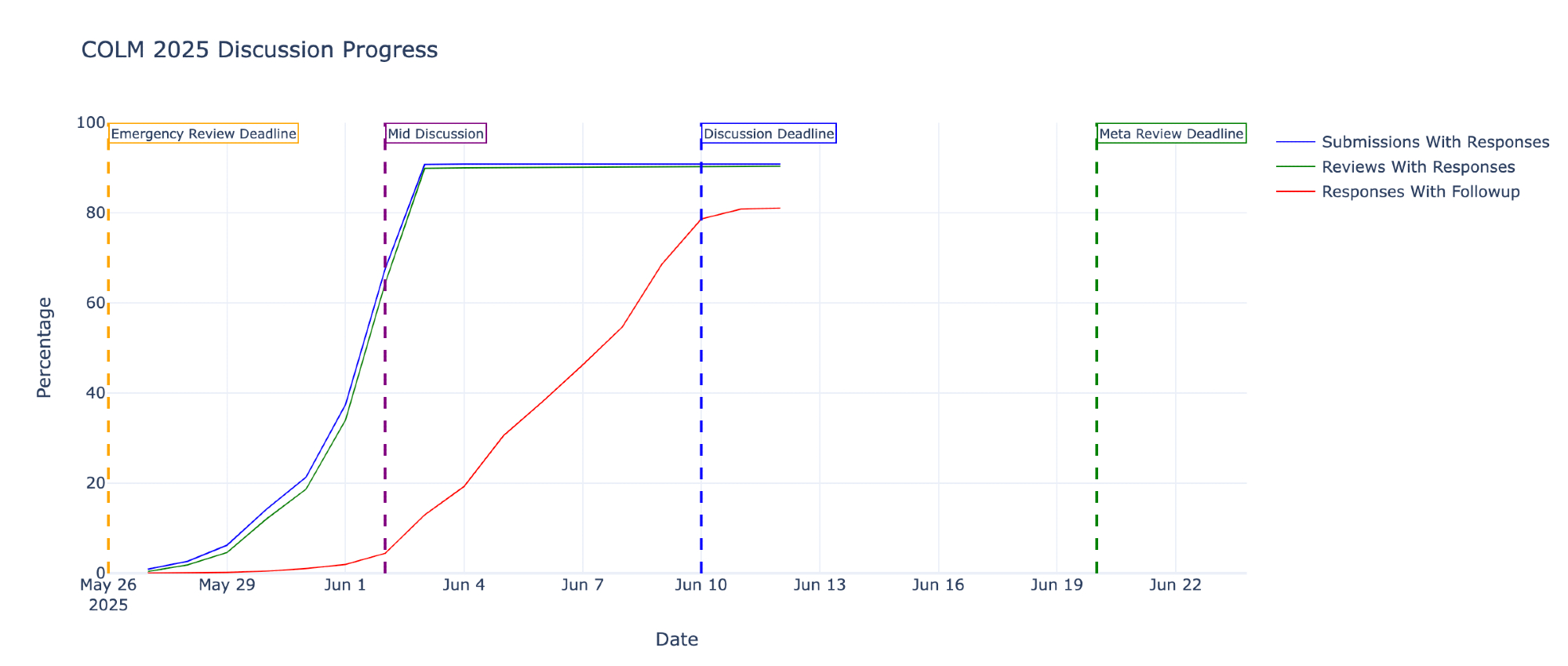Select the Jun 22 tick label
The width and height of the screenshot is (1568, 666).
click(x=1175, y=585)
